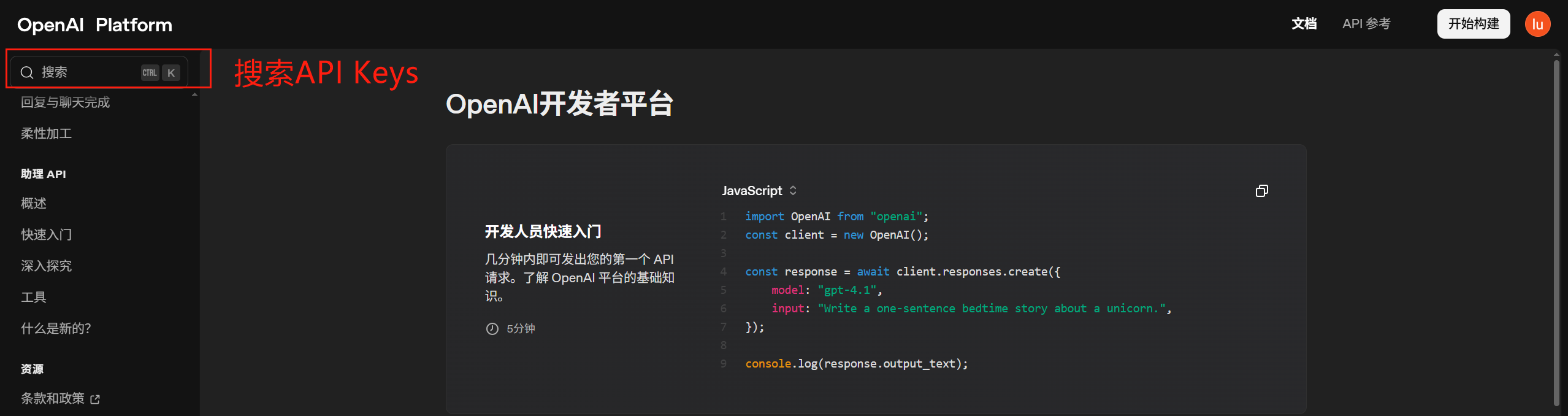Open 概述 under 助理 API
Viewport: 1568px width, 416px height.
(34, 203)
